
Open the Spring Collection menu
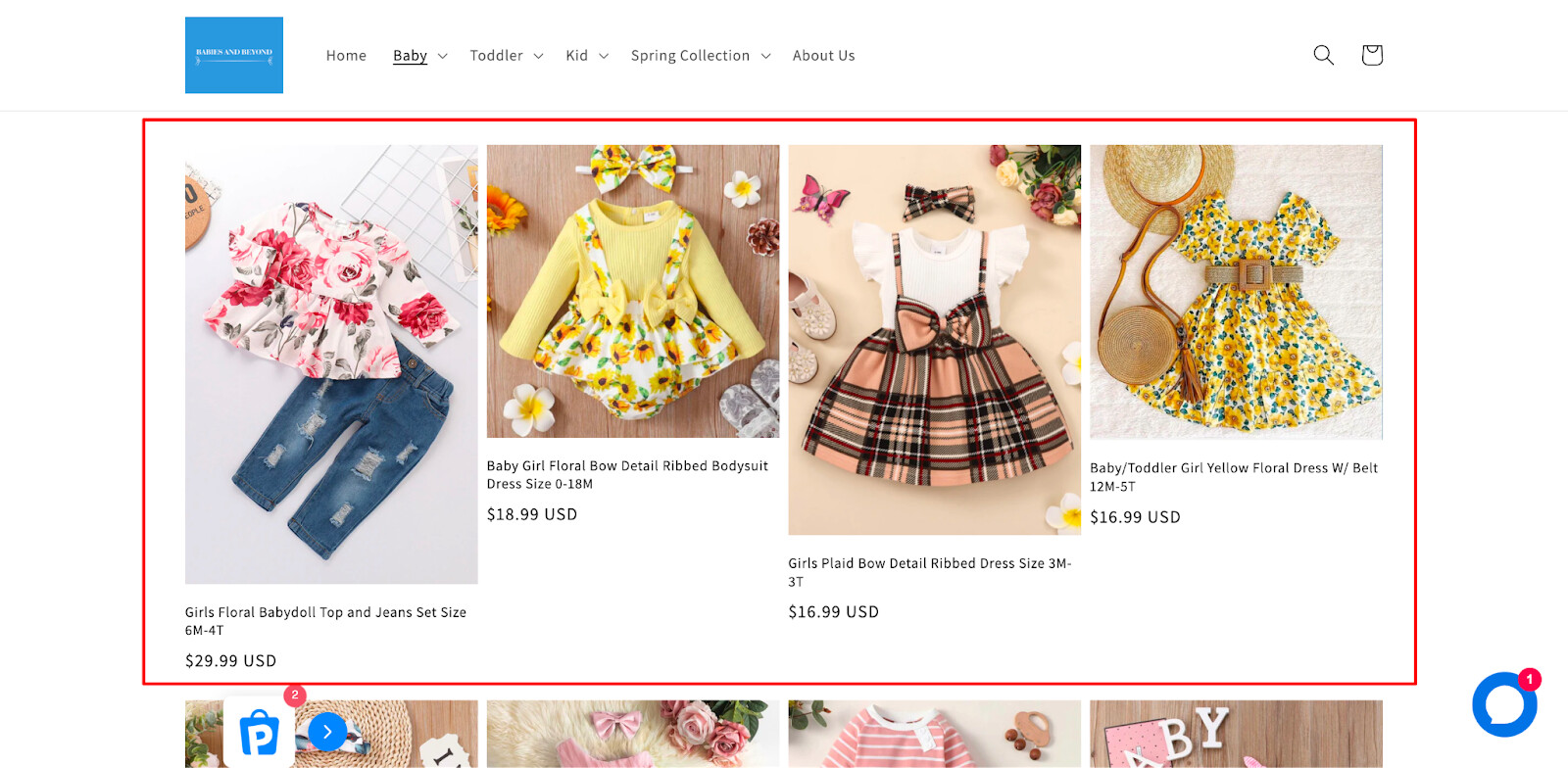(690, 56)
